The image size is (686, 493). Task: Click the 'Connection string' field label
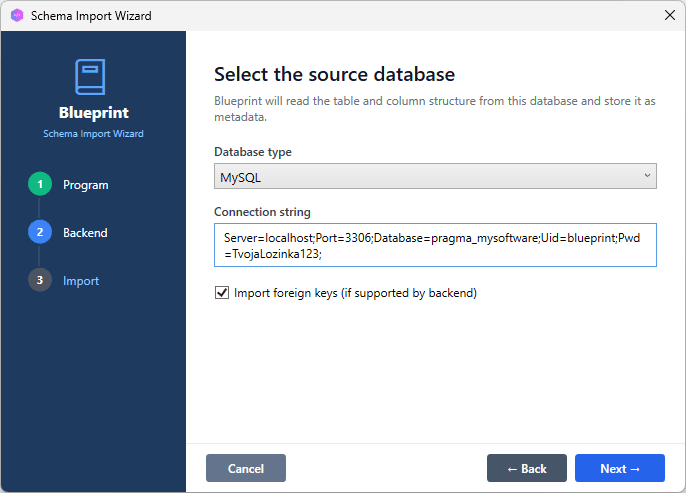pyautogui.click(x=262, y=212)
